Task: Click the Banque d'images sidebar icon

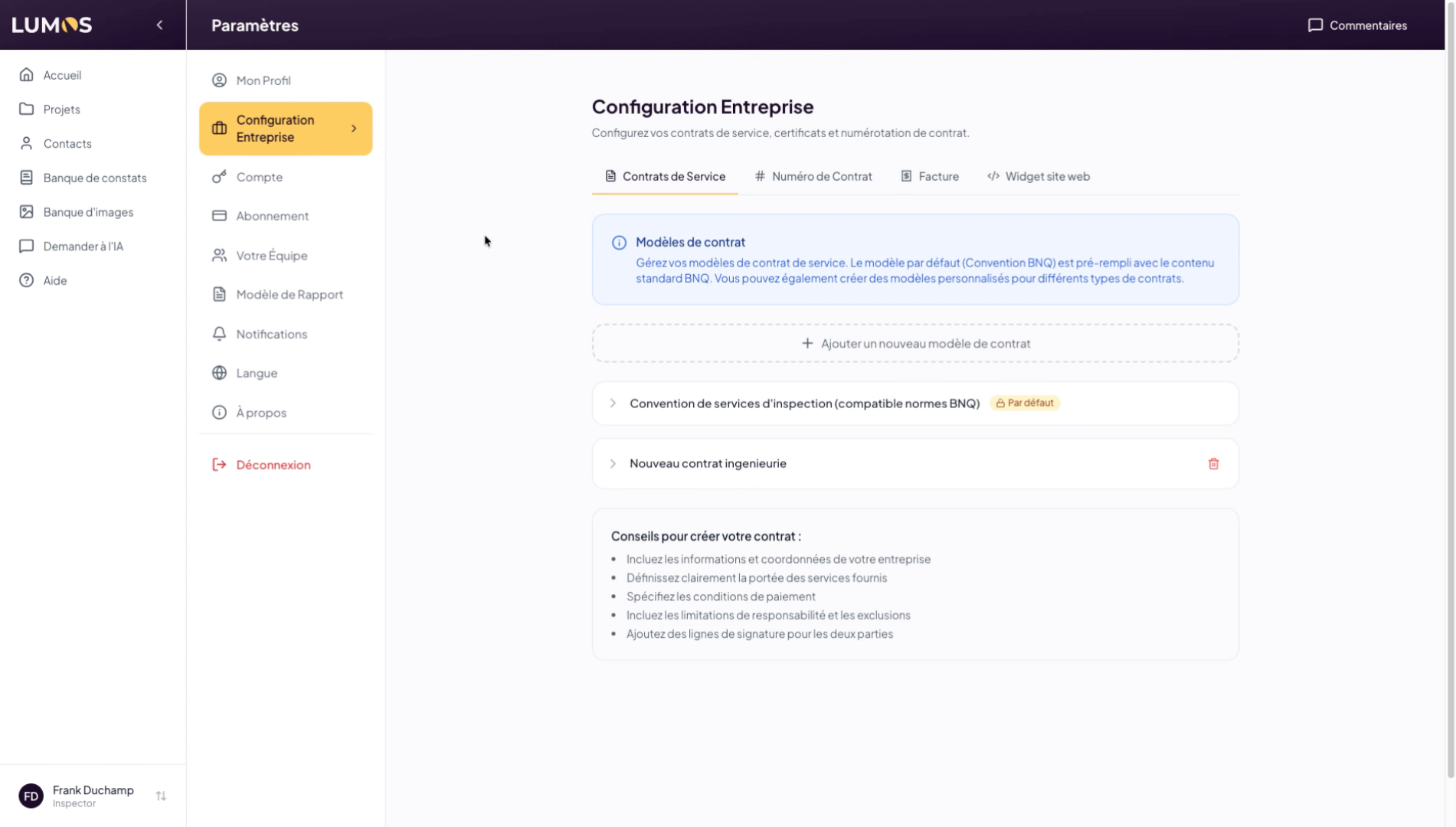Action: [27, 212]
